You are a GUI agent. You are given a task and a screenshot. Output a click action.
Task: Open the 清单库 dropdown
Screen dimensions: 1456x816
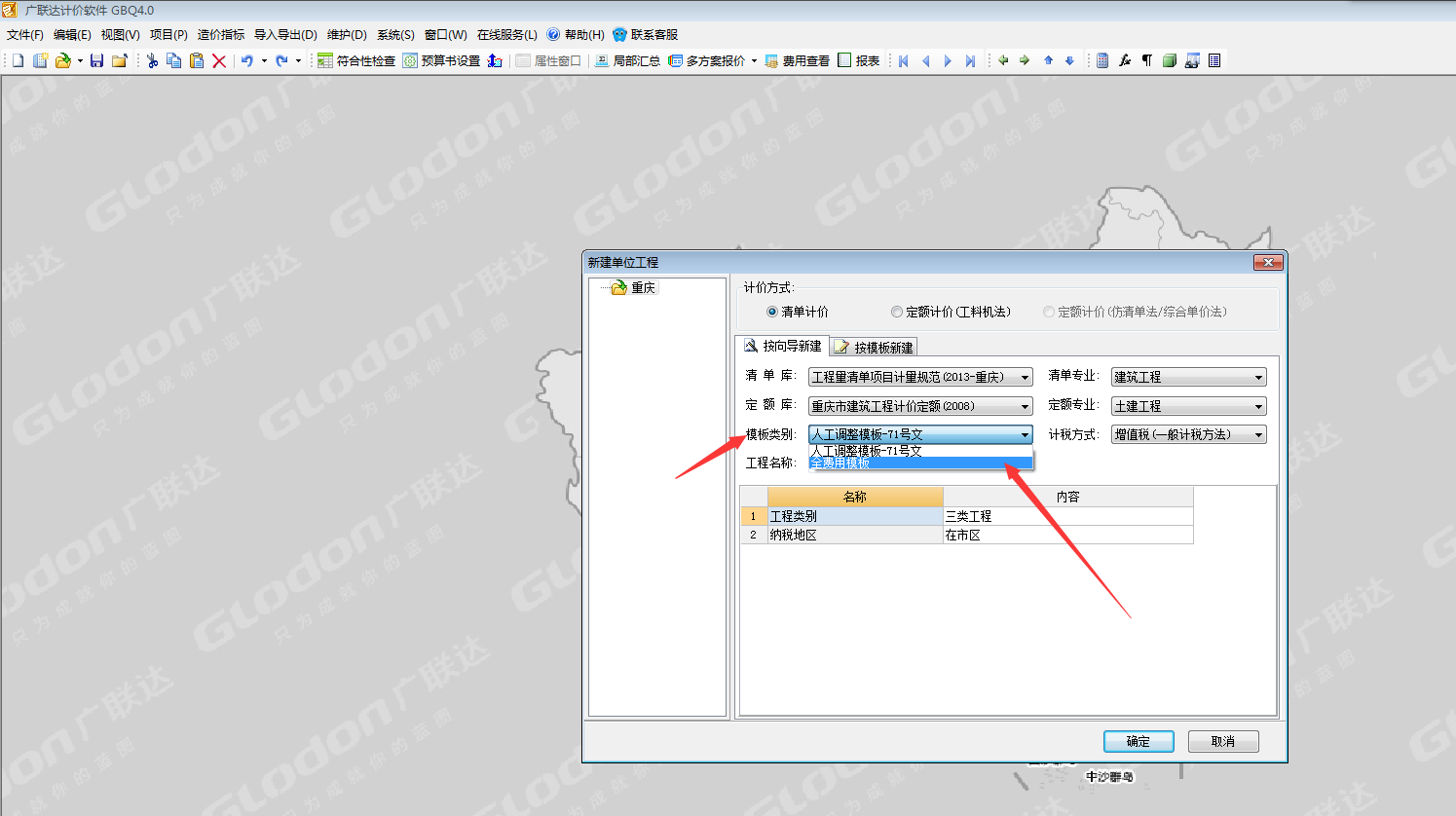pyautogui.click(x=920, y=377)
